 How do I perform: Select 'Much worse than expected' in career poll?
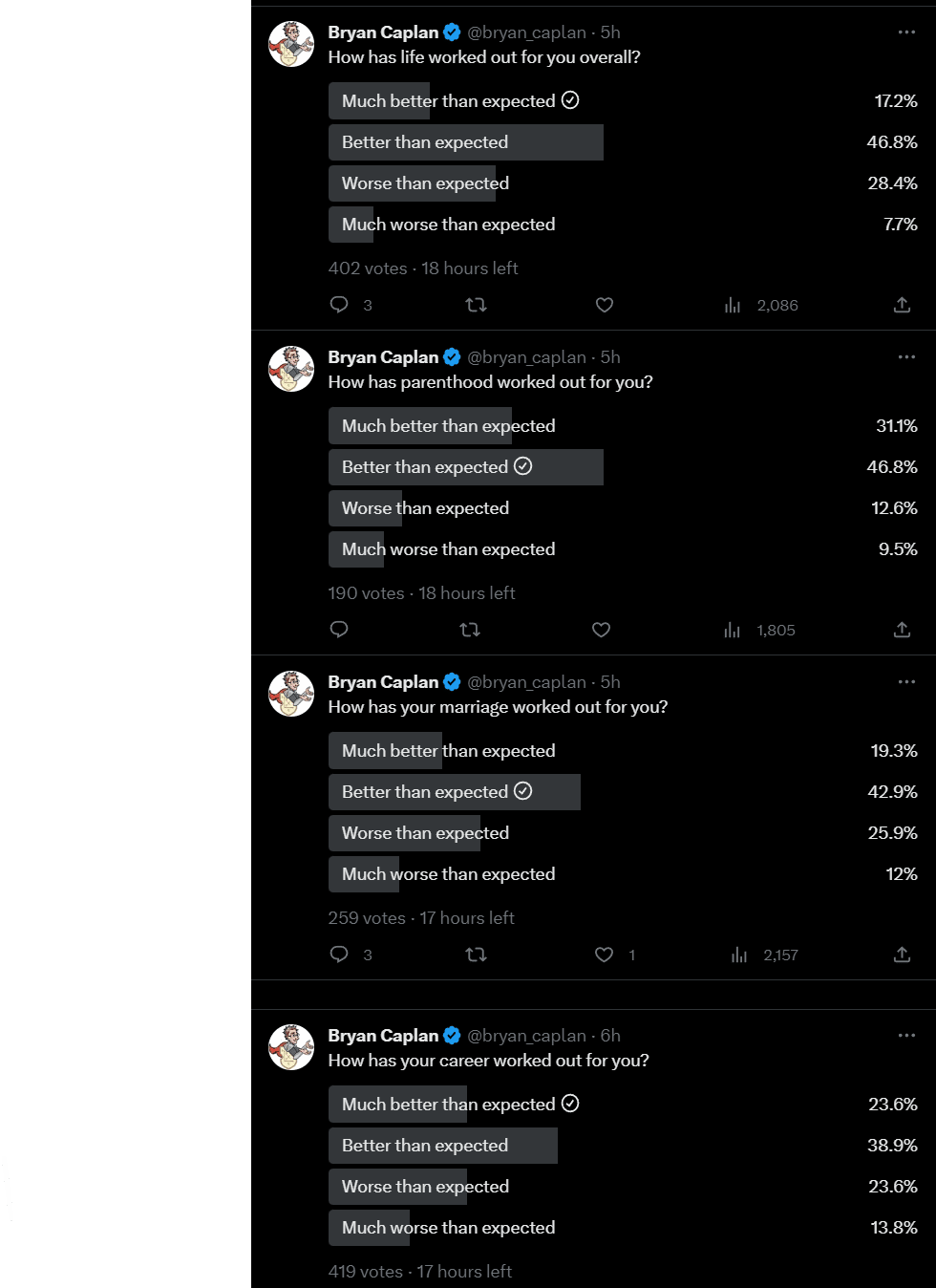623,1228
